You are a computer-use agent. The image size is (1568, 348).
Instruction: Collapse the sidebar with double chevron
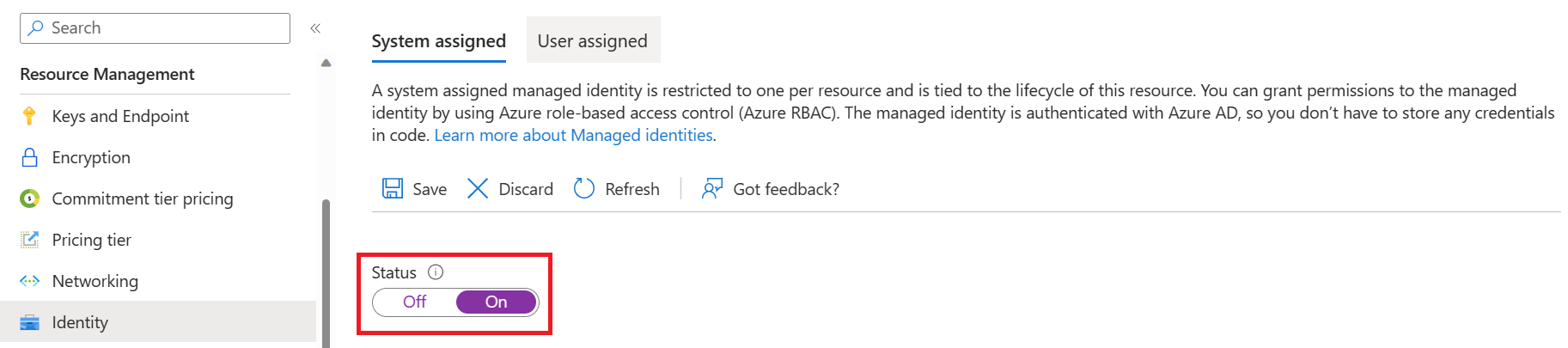[315, 28]
